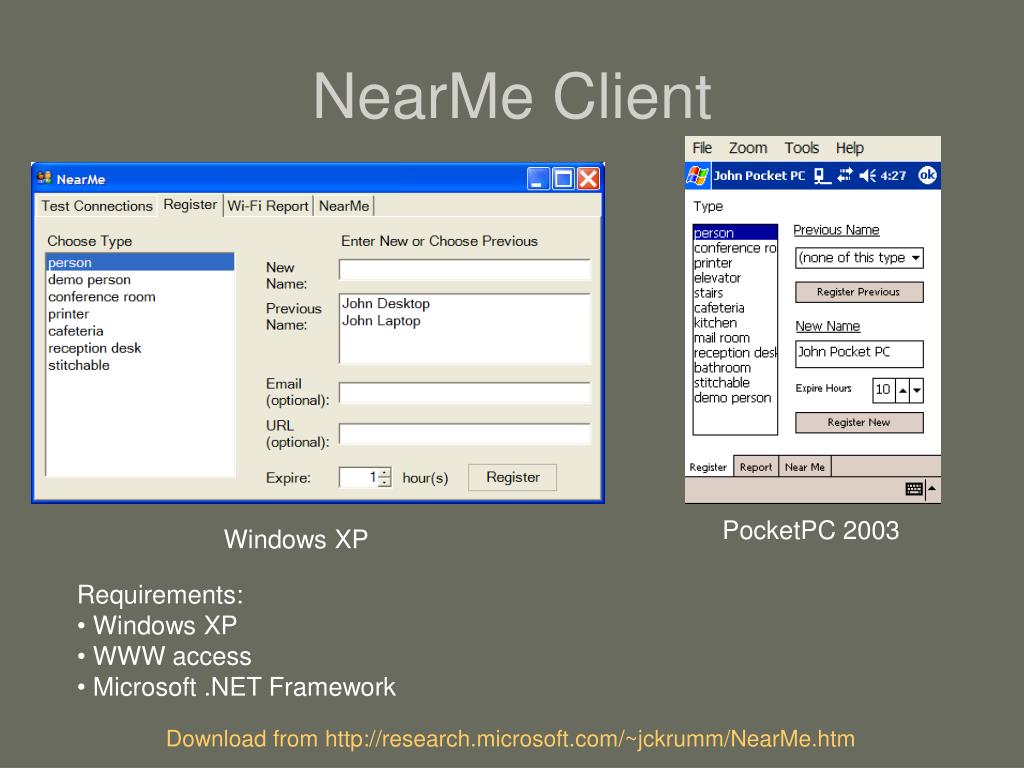
Task: Select 'cafeteria' in Choose Type list
Action: pos(140,331)
